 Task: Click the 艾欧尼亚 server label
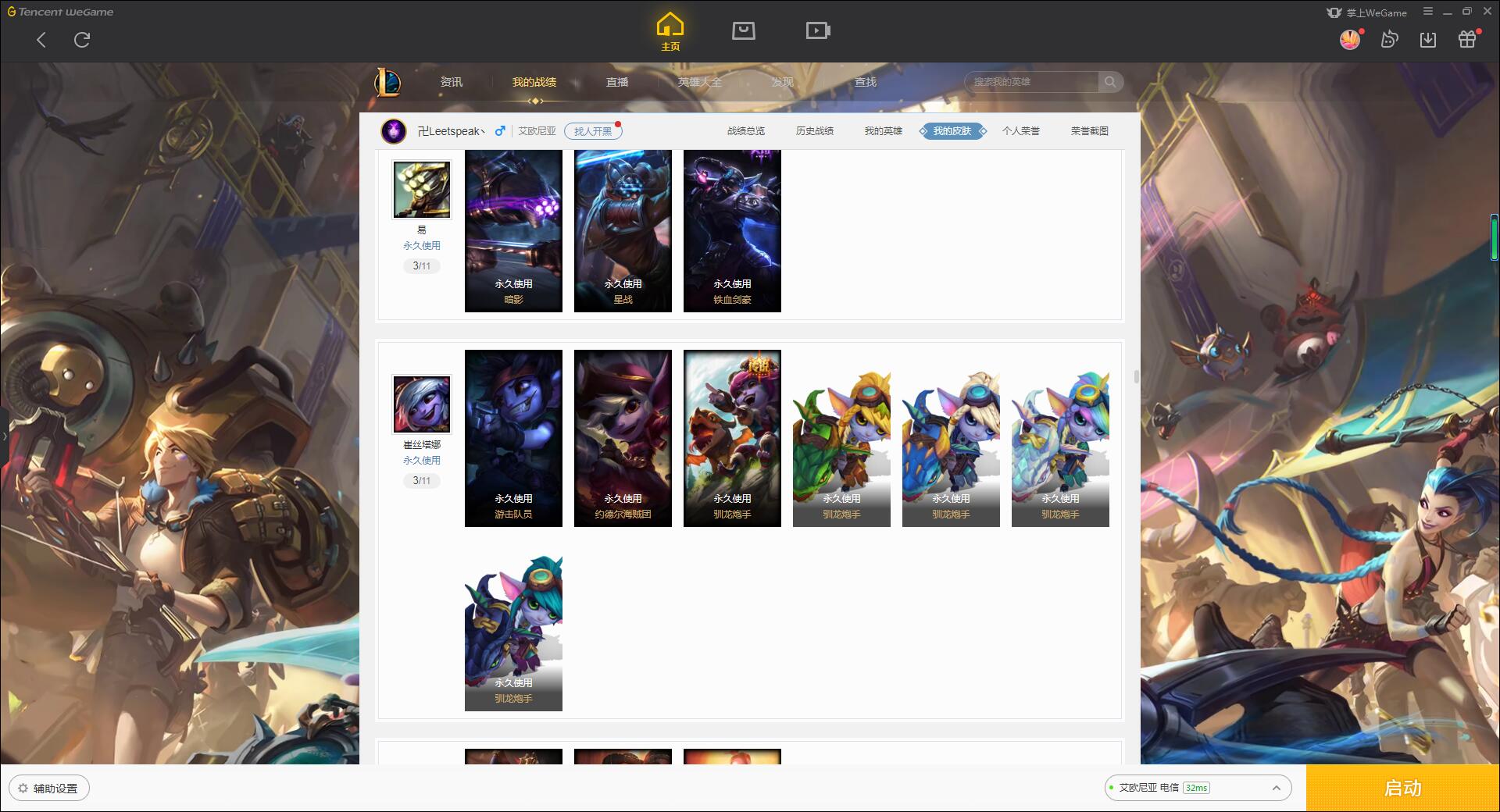[x=537, y=131]
